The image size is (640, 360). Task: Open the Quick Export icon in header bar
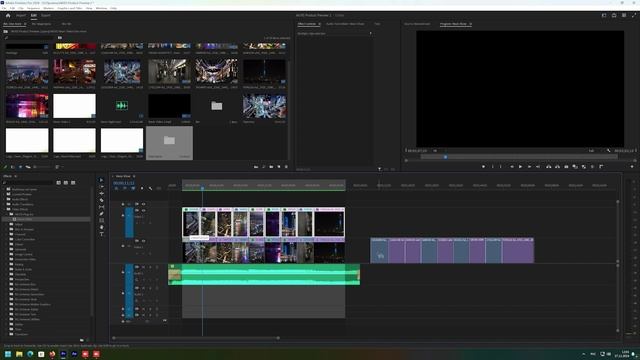614,16
